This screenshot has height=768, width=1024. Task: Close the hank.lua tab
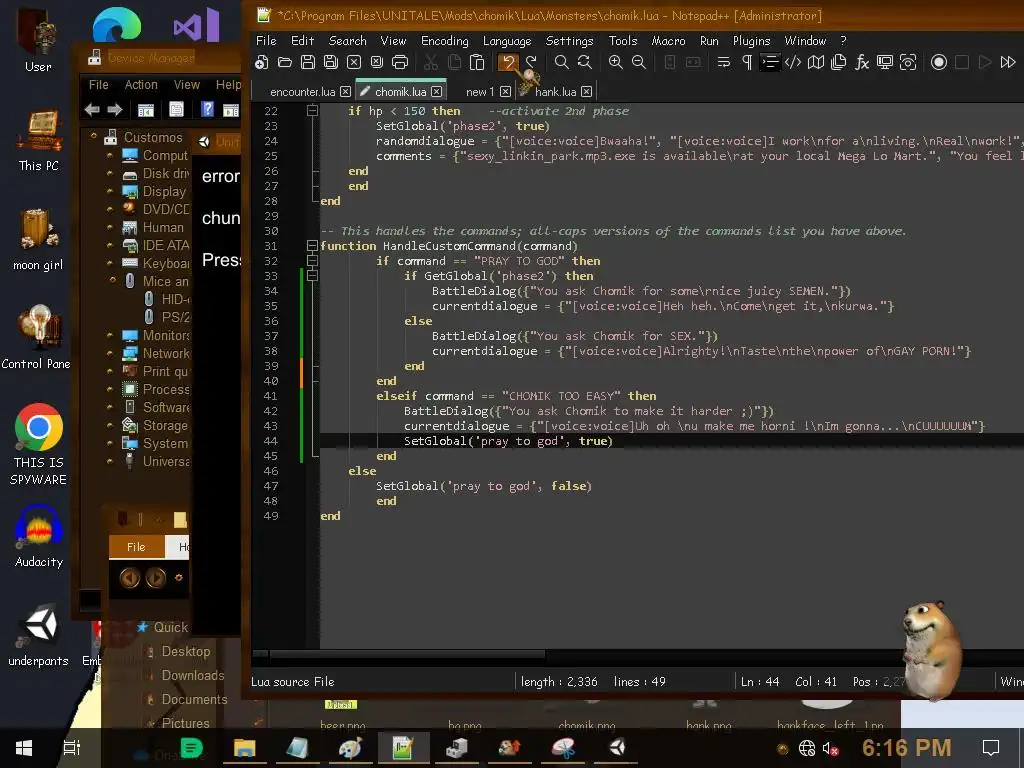pyautogui.click(x=586, y=91)
